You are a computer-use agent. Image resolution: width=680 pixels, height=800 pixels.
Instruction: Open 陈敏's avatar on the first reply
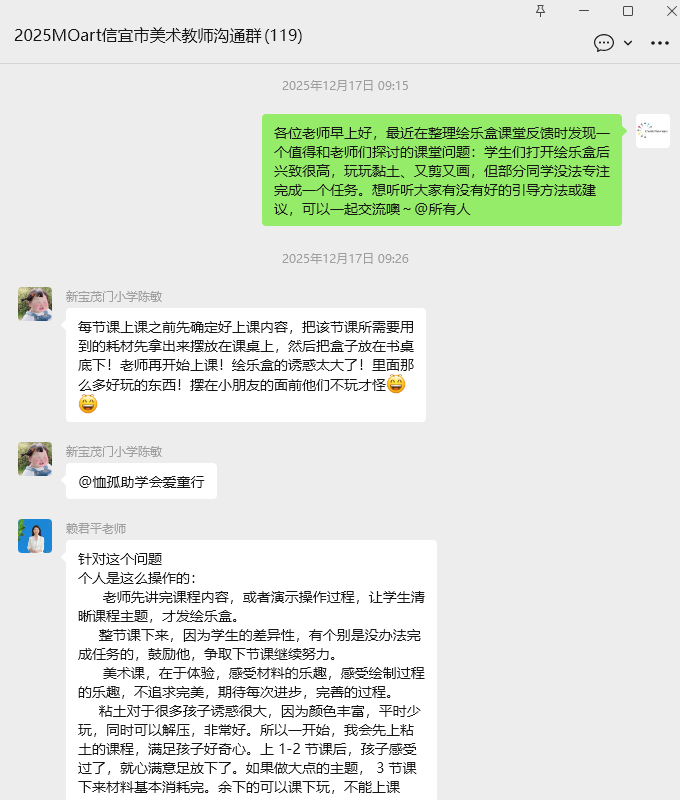pyautogui.click(x=35, y=304)
